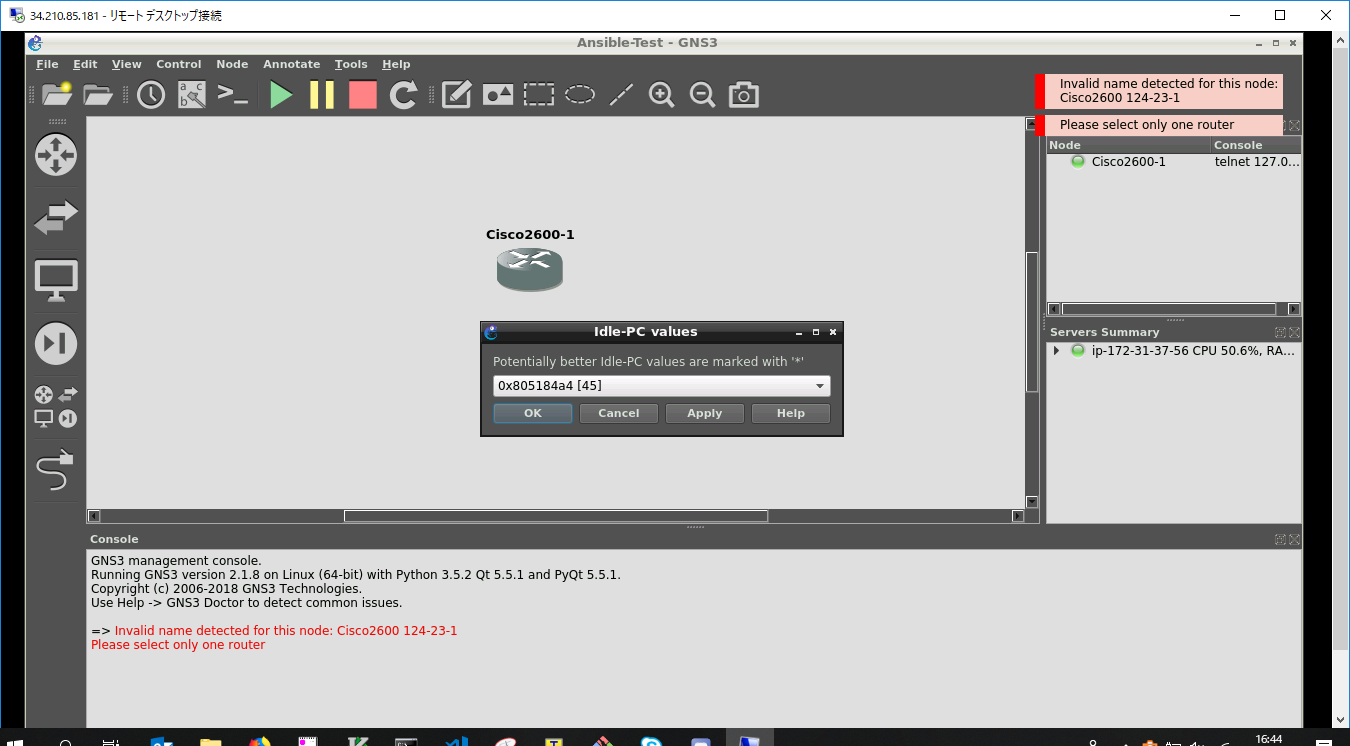Activate the Add a link cable tool
1350x746 pixels.
pos(56,470)
